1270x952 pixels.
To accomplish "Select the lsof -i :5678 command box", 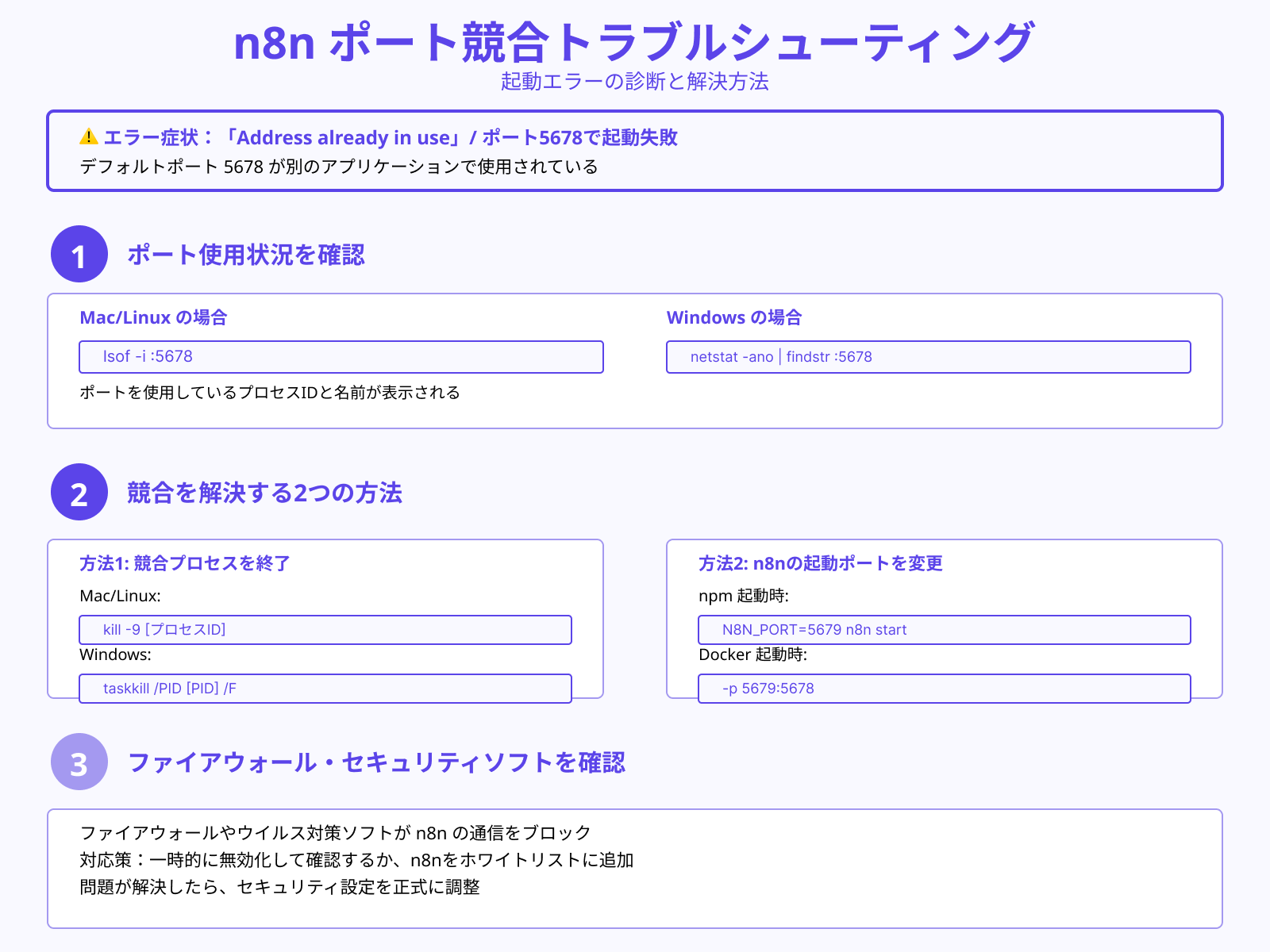I will pos(341,357).
